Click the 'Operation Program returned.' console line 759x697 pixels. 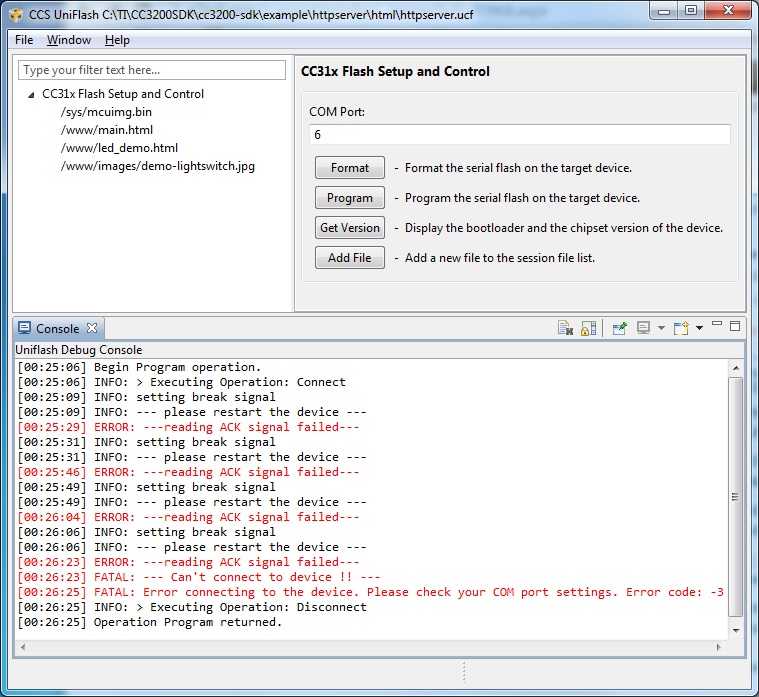(x=149, y=622)
